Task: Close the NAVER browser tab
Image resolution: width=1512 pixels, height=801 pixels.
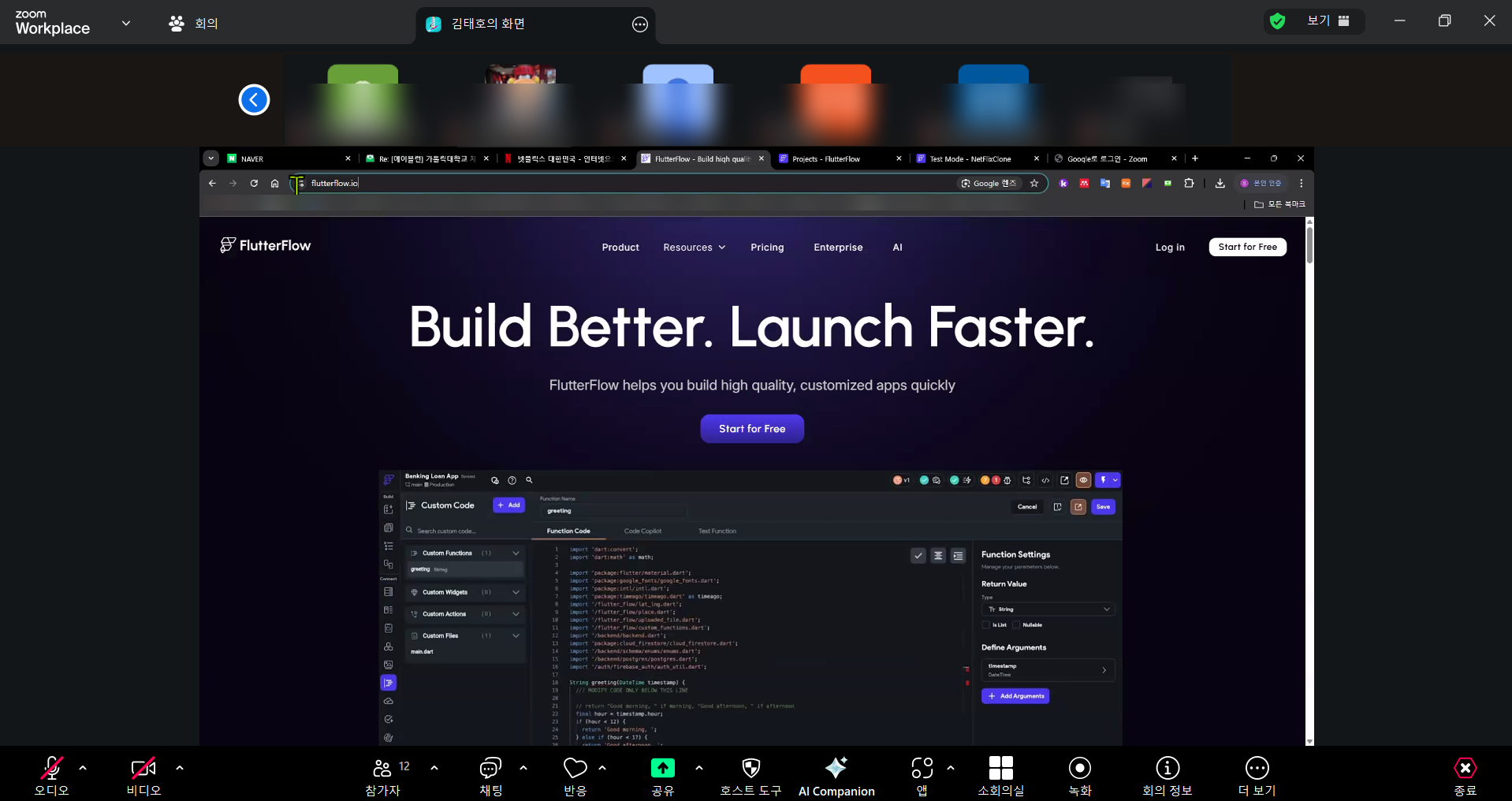Action: tap(348, 158)
